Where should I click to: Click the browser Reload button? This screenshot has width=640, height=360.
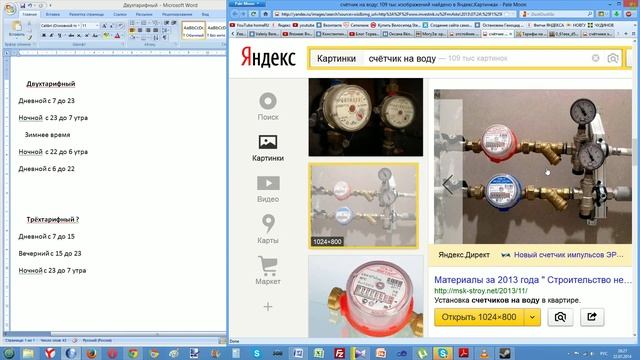pos(253,14)
